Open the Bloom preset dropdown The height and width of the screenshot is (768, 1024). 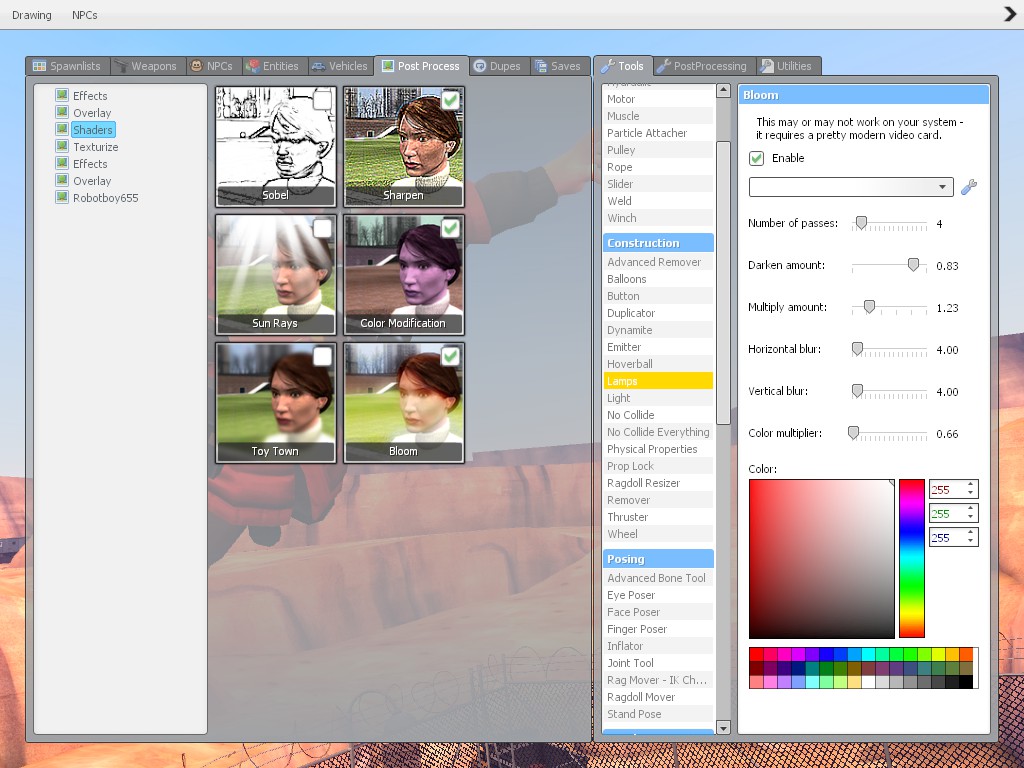[x=851, y=187]
